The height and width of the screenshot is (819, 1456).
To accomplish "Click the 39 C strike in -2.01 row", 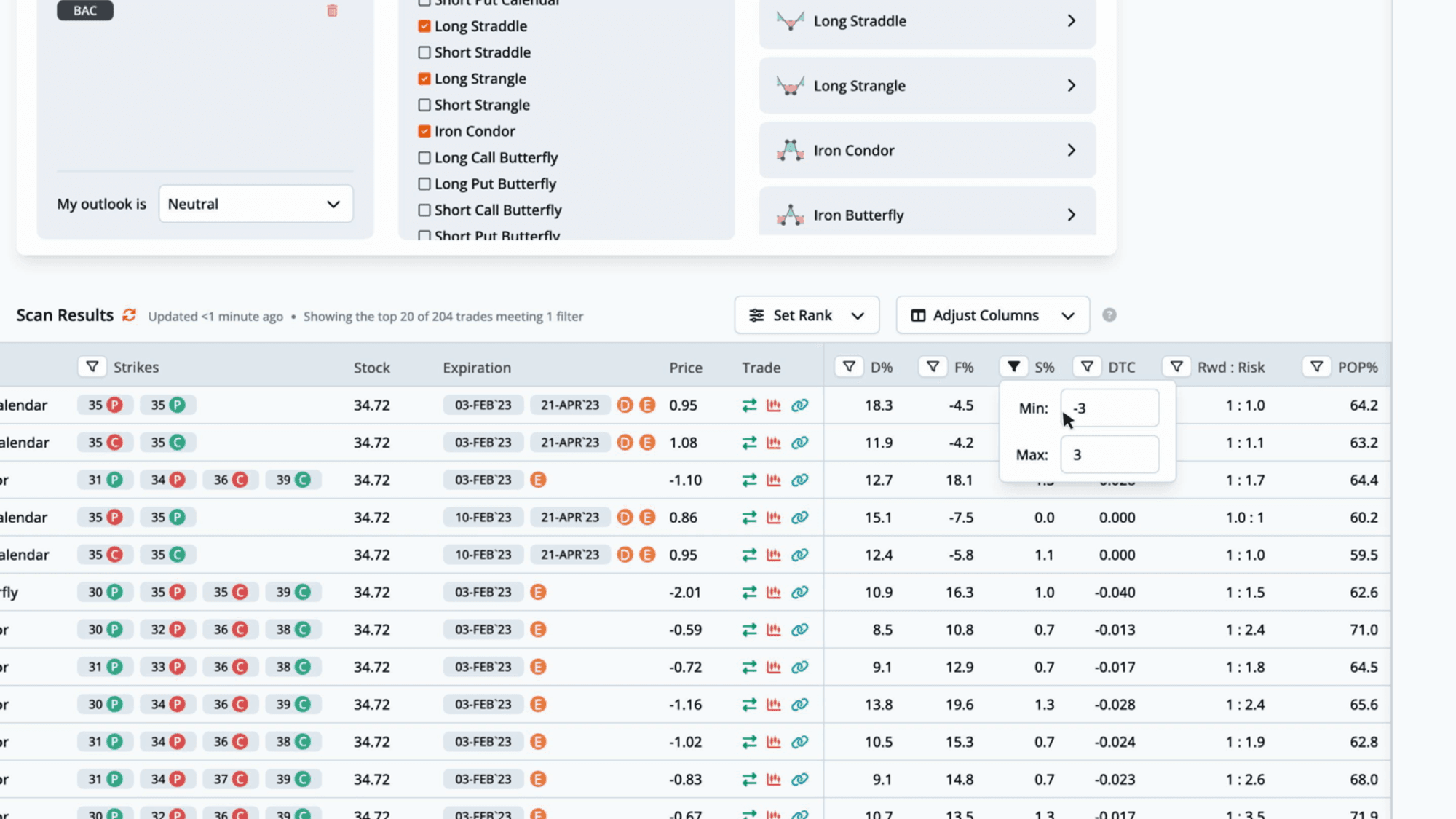I will point(293,592).
